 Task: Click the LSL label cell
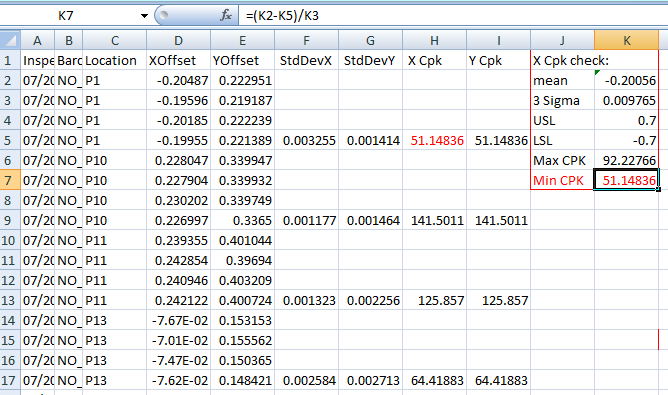(562, 141)
